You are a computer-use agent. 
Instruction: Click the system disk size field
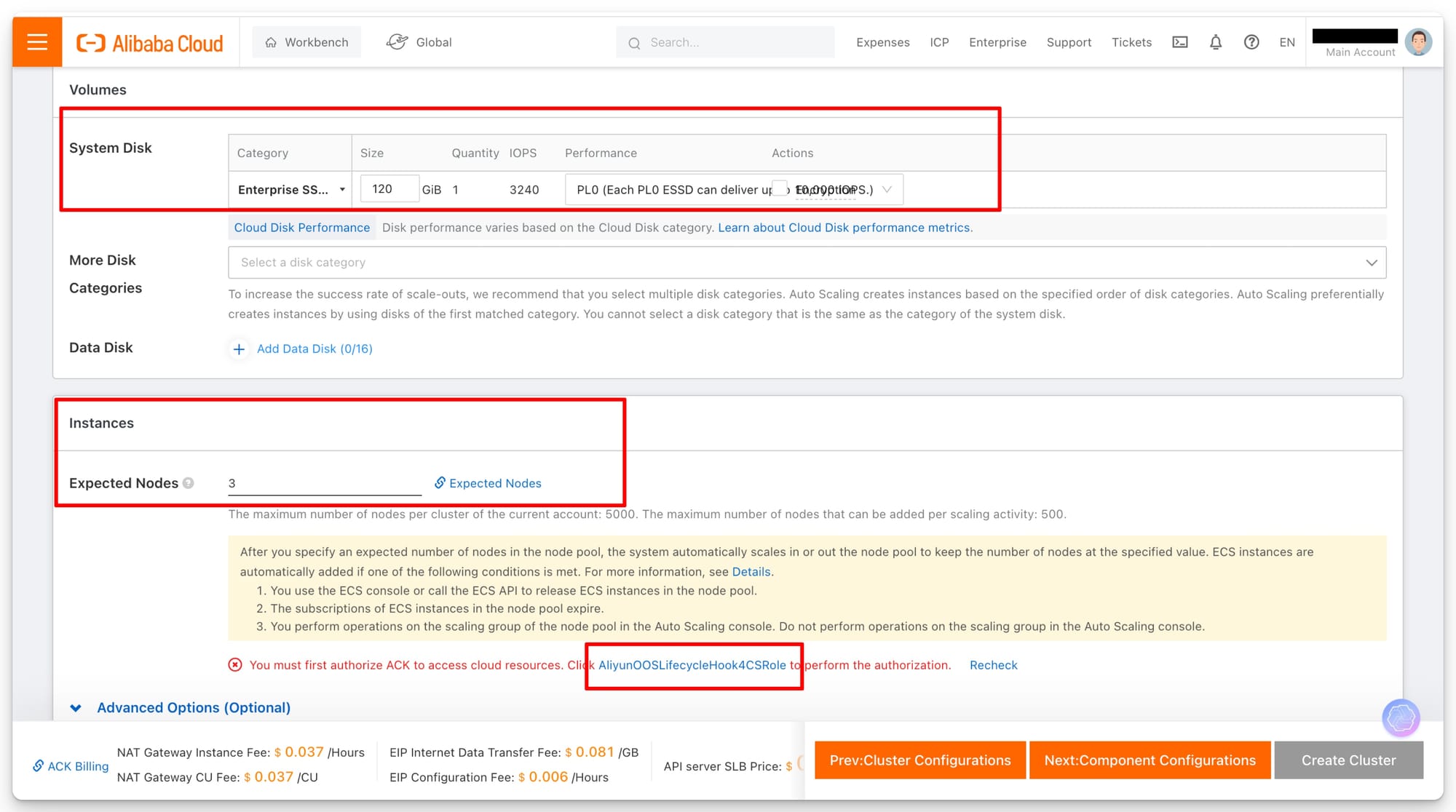point(389,189)
